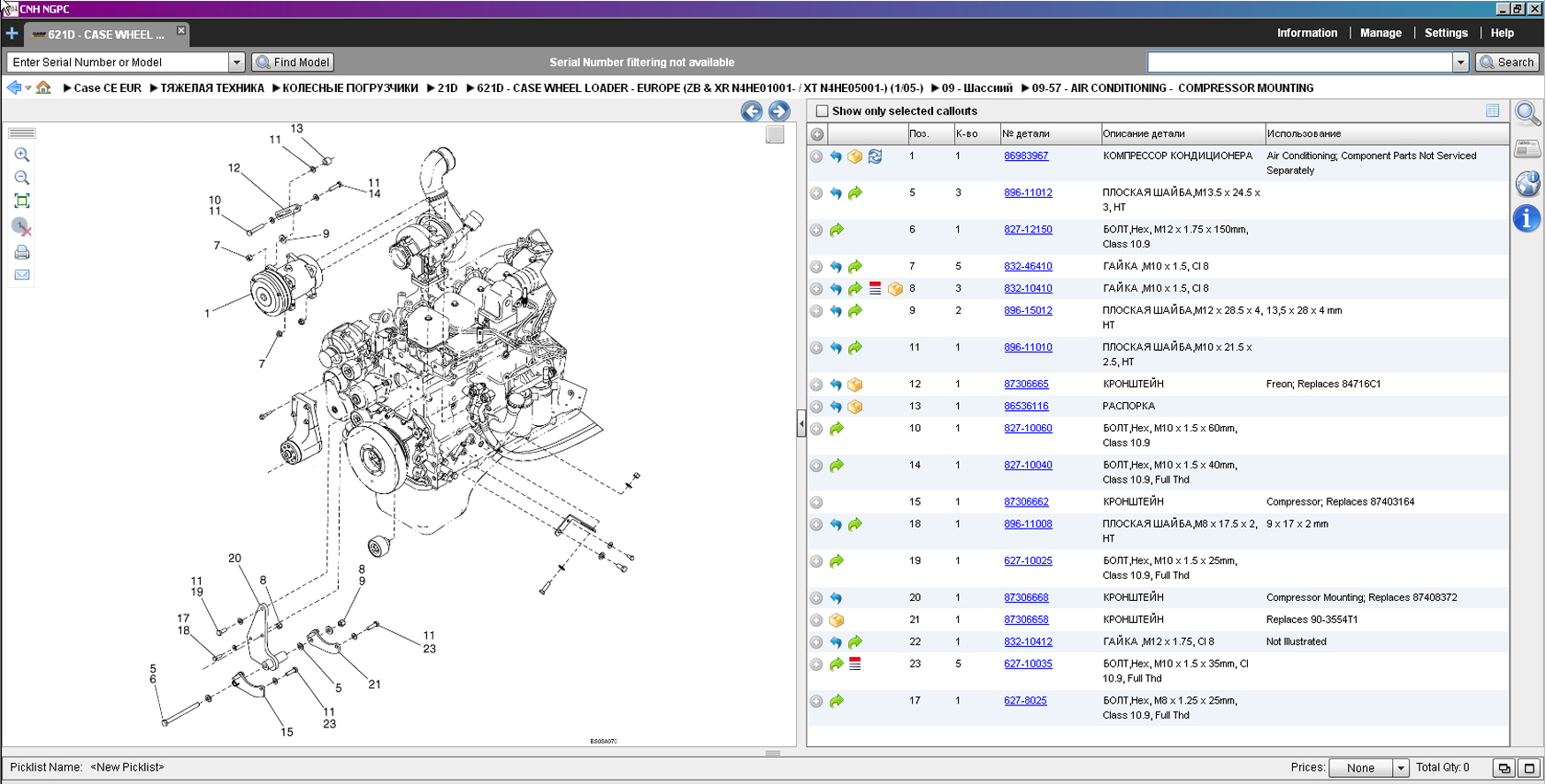Fit the diagram to the window

click(x=22, y=202)
